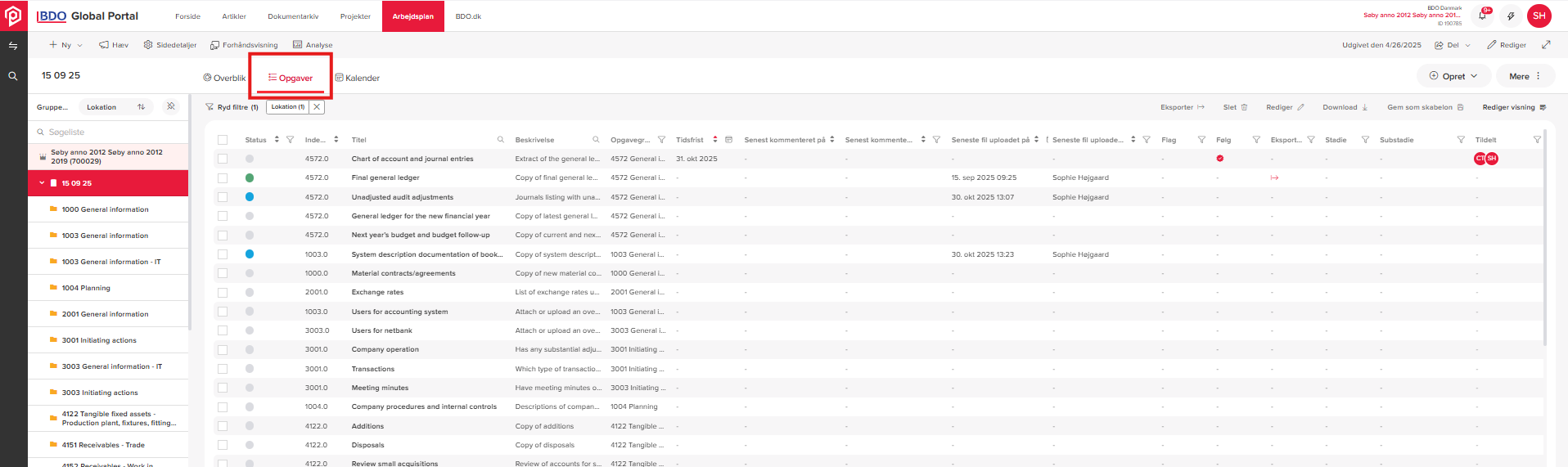Open the Dokumentarkiv menu item
The width and height of the screenshot is (1568, 467).
pos(293,16)
